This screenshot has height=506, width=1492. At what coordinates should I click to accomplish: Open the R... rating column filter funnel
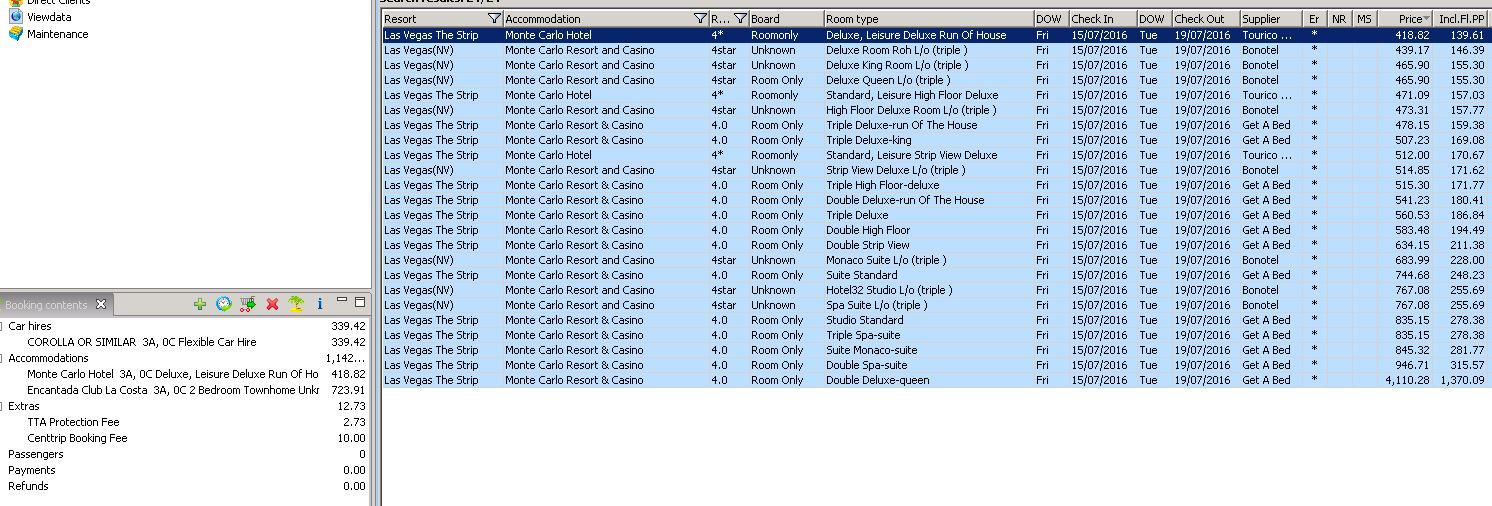(x=740, y=19)
